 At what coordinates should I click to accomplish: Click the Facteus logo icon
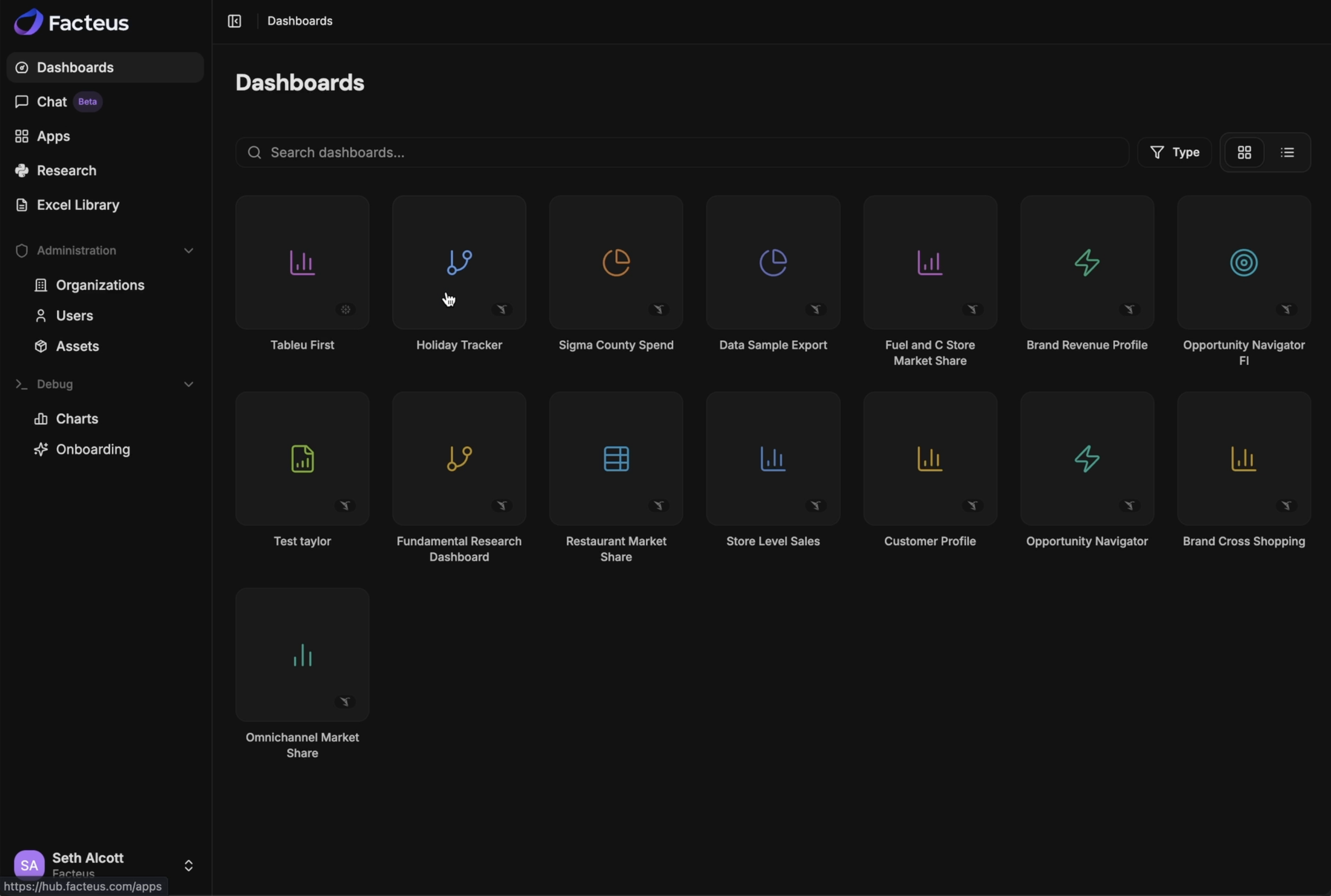(x=29, y=22)
